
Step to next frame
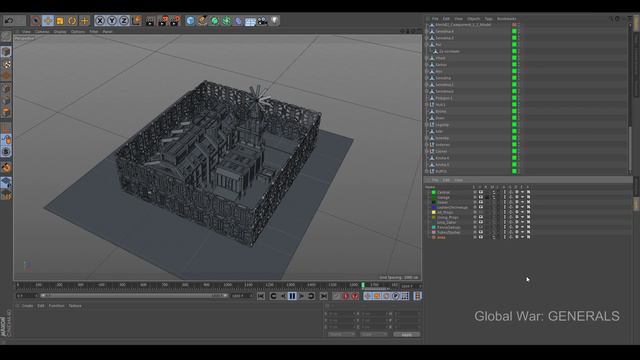(x=302, y=296)
